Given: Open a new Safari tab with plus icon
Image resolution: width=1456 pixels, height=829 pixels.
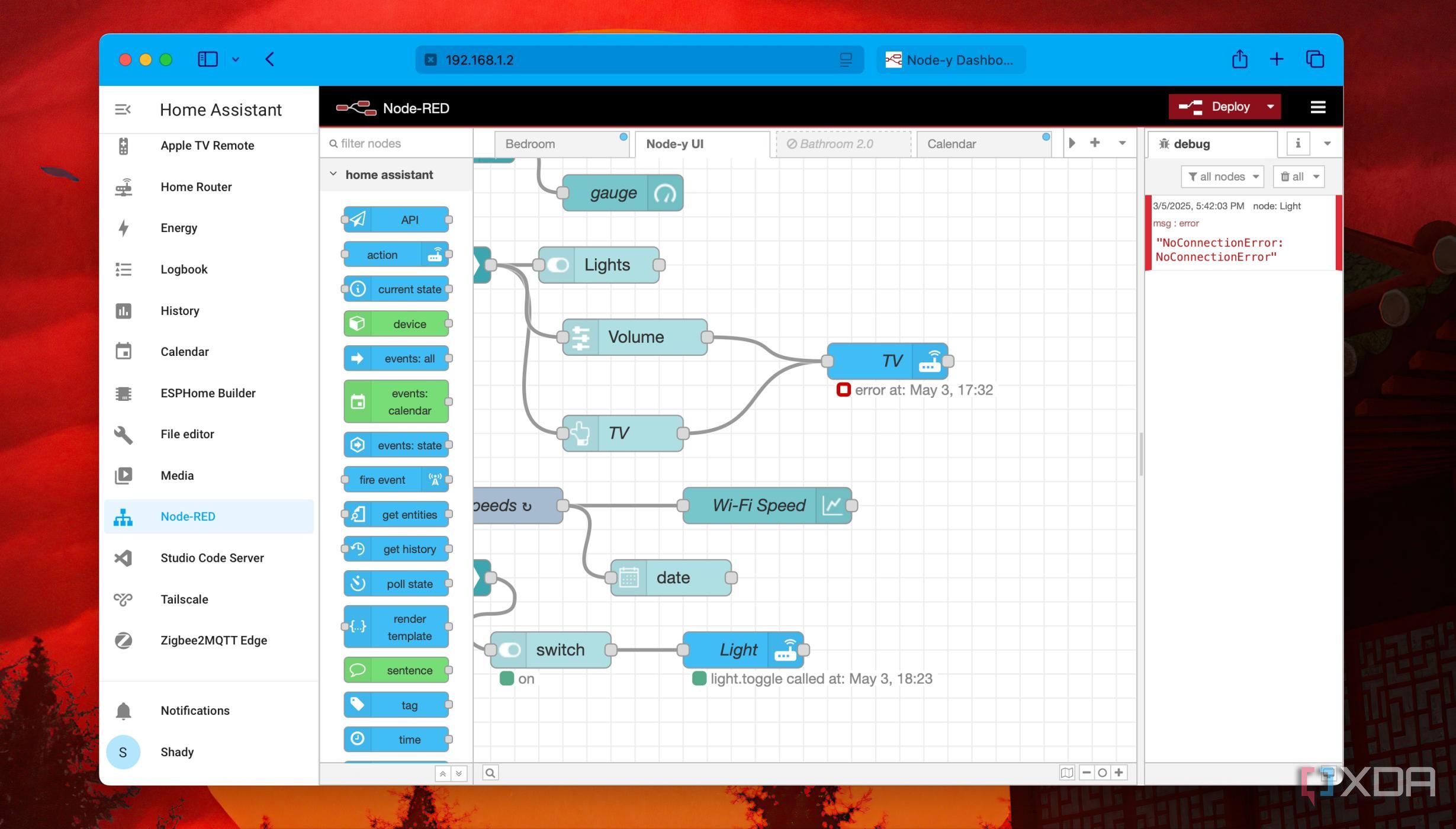Looking at the screenshot, I should 1276,59.
